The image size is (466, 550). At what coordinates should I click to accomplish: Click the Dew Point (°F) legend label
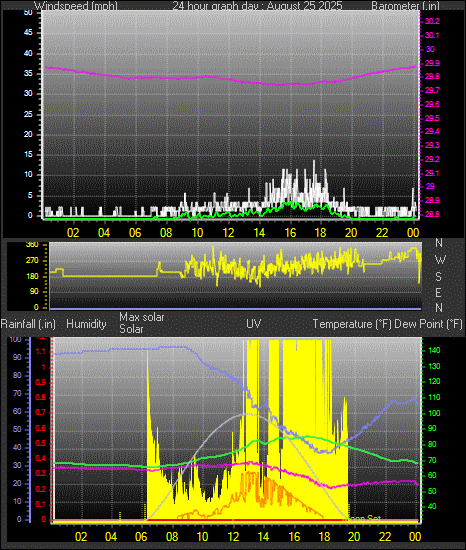coord(428,324)
